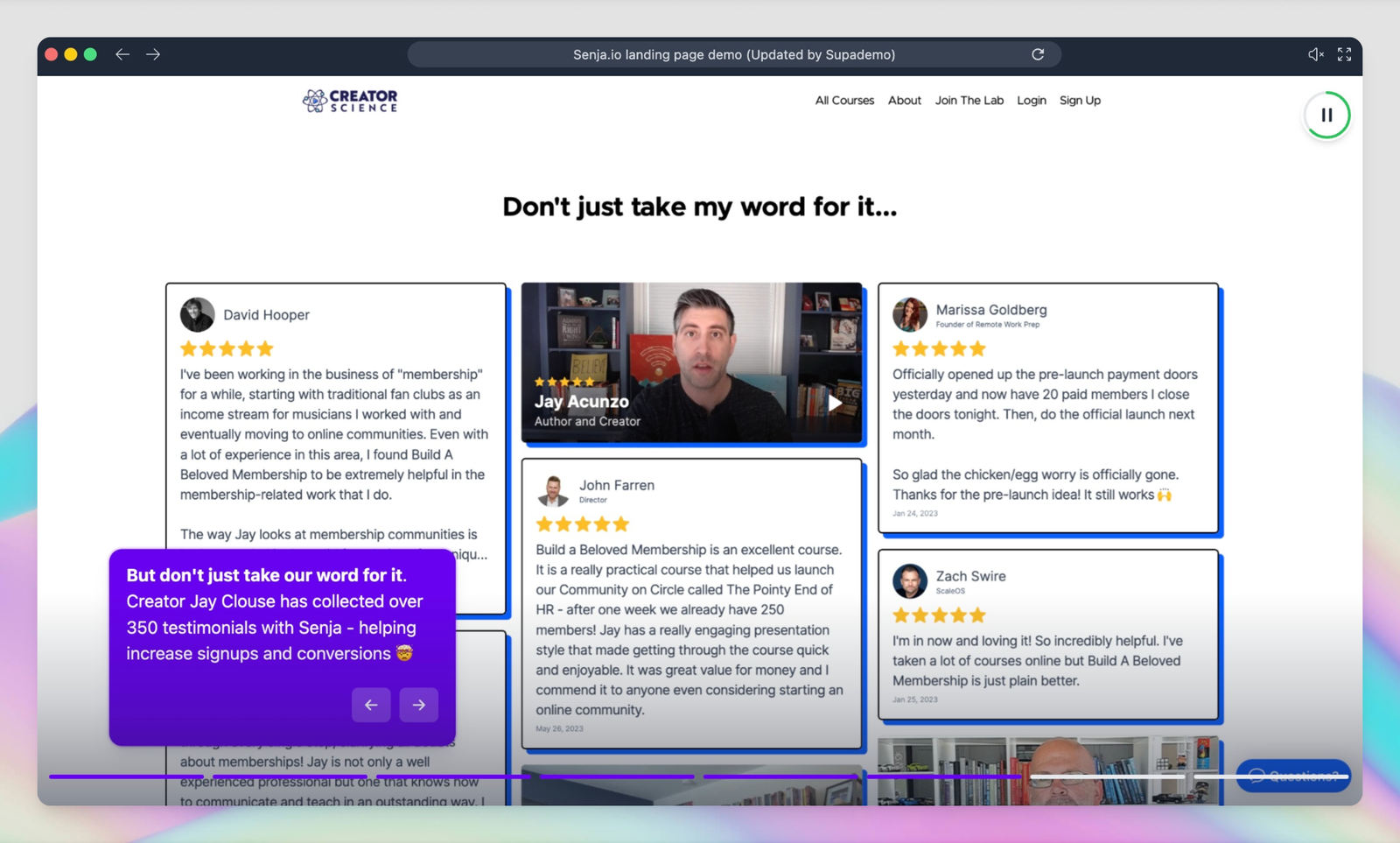Open the All Courses menu item
Screen dimensions: 1400x843
[844, 101]
